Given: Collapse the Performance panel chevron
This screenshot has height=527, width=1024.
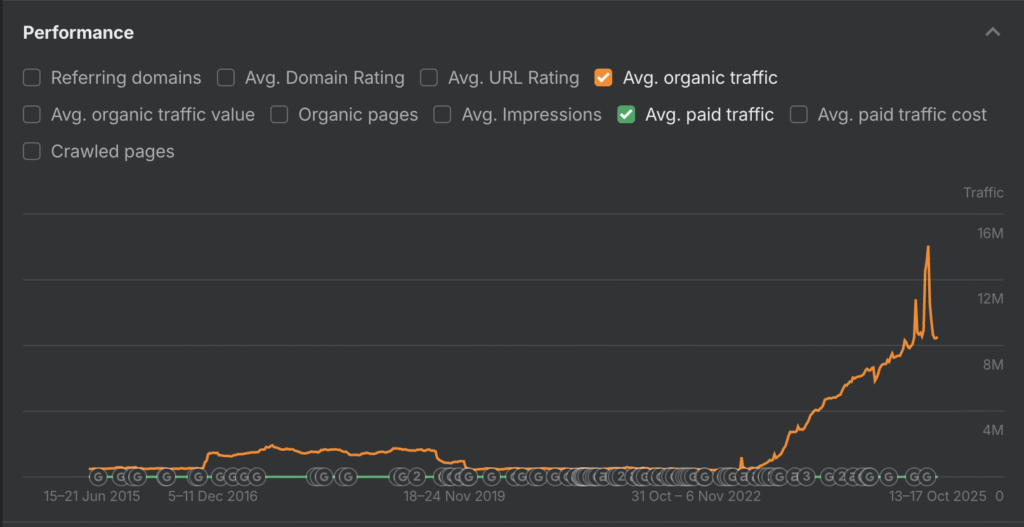Looking at the screenshot, I should click(x=992, y=32).
